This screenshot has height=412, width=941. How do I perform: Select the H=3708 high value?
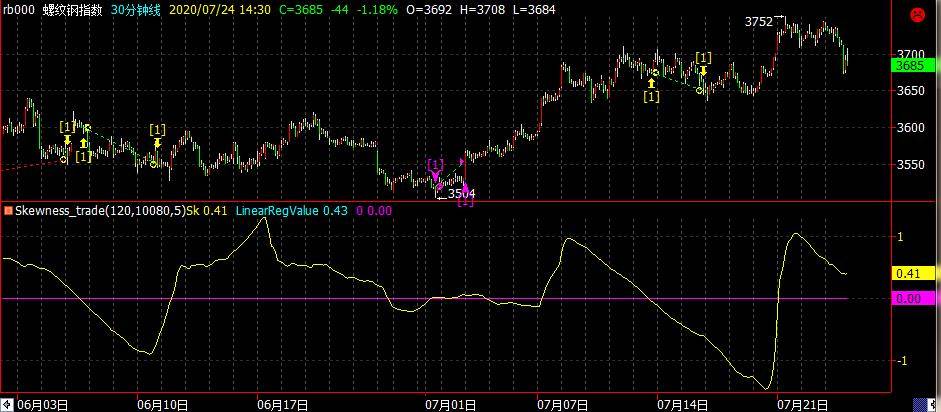click(481, 10)
